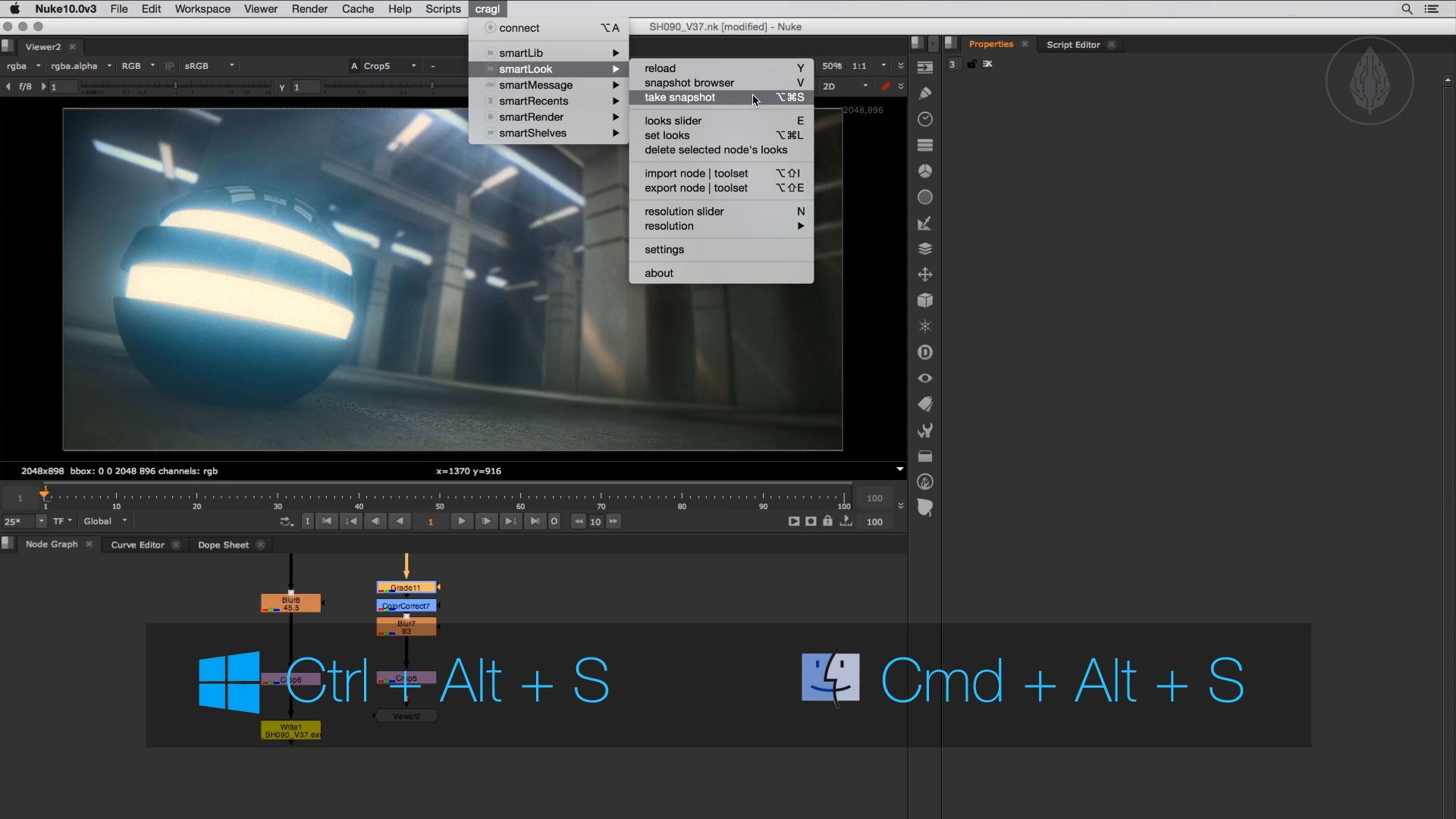The width and height of the screenshot is (1456, 819).
Task: Open the sRGB viewer process dropdown
Action: tap(209, 66)
